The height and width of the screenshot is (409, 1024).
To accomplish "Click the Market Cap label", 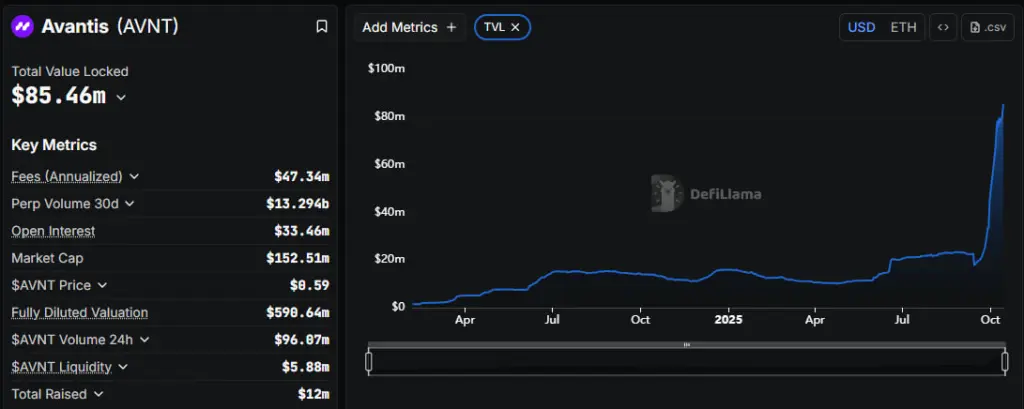I will [x=47, y=258].
